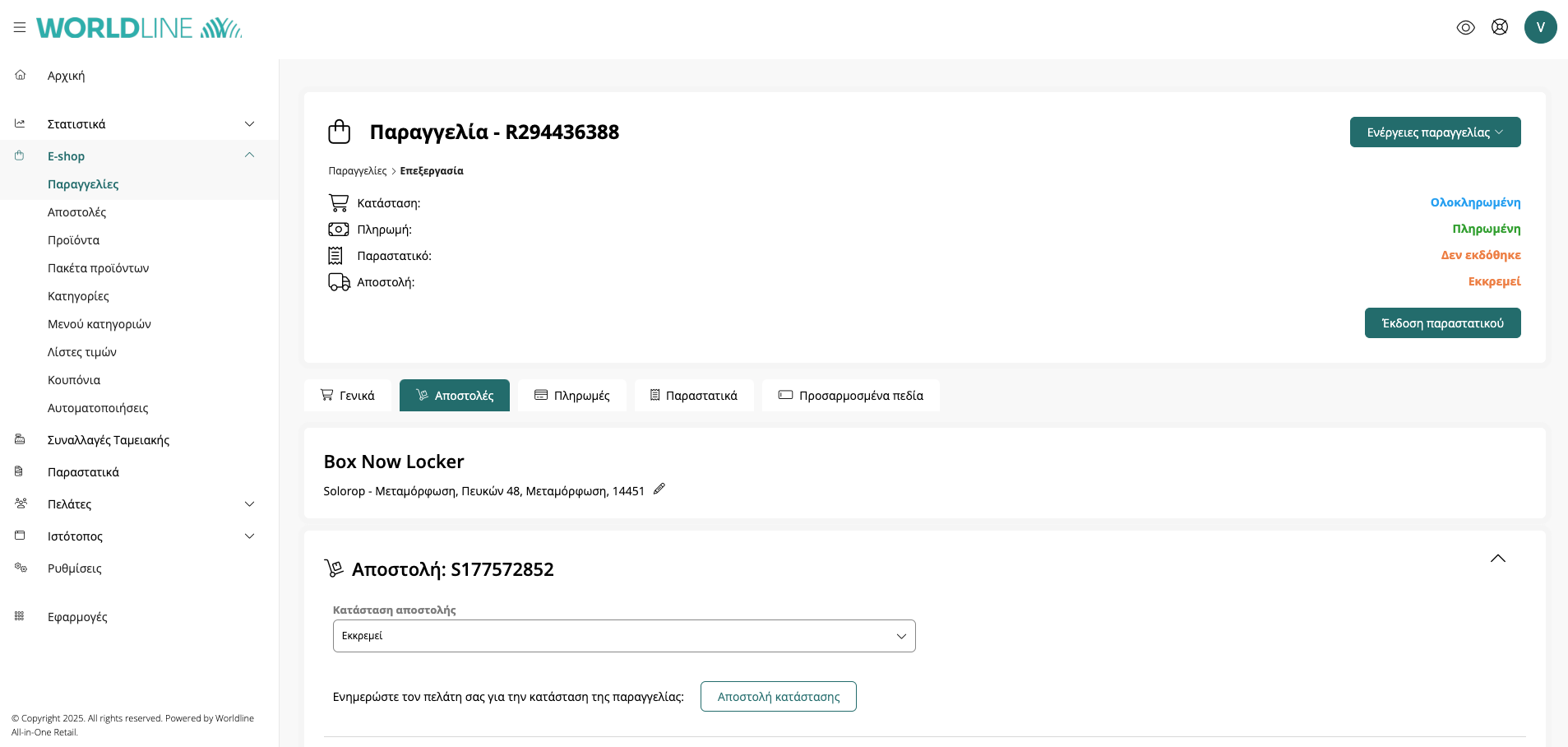Open the help lifebuoy icon

1500,27
